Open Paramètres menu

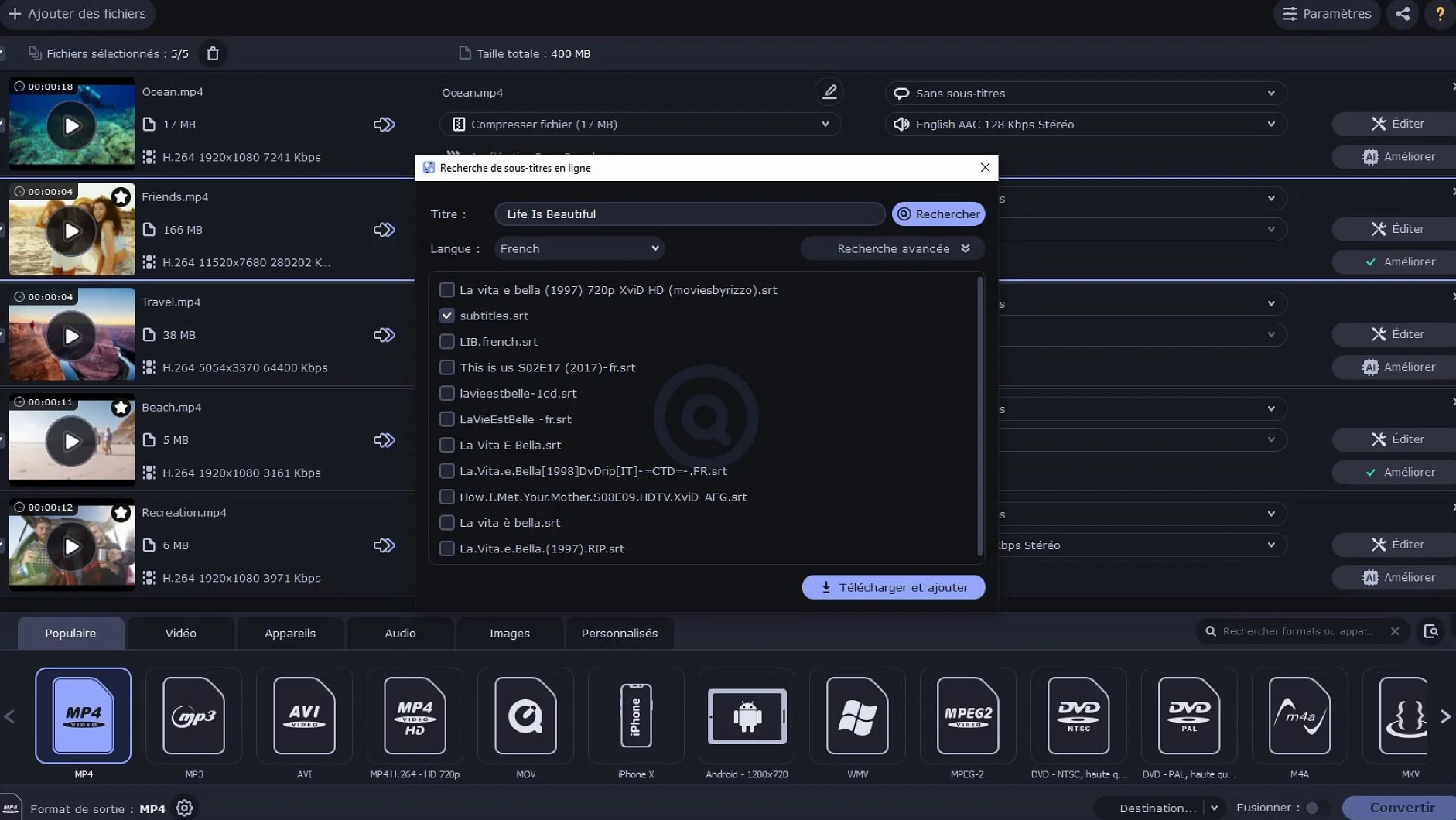1326,14
